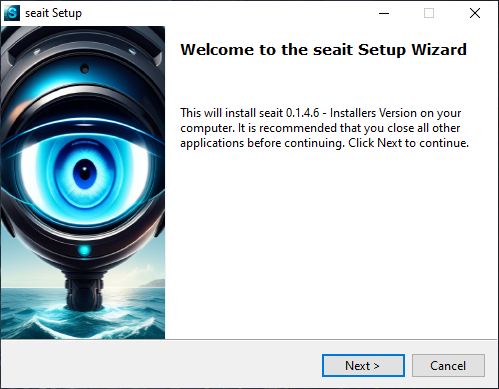This screenshot has height=389, width=499.
Task: Click the robot's neck base in water
Action: tap(83, 292)
